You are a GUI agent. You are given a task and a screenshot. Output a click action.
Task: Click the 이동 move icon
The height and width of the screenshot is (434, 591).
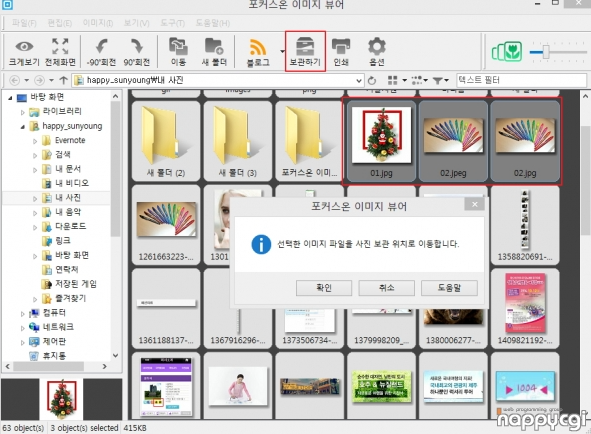point(178,47)
